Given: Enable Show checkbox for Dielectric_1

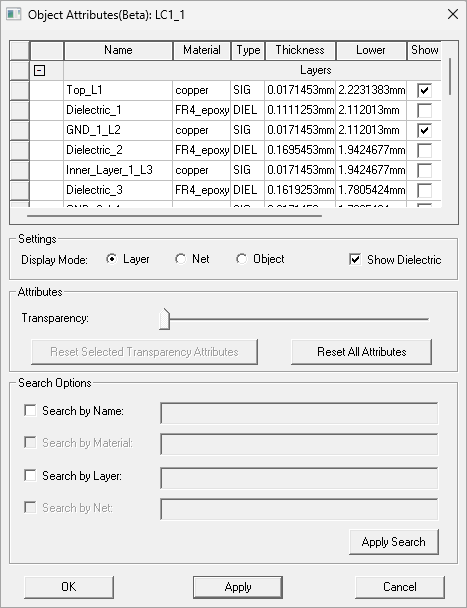Looking at the screenshot, I should click(424, 111).
